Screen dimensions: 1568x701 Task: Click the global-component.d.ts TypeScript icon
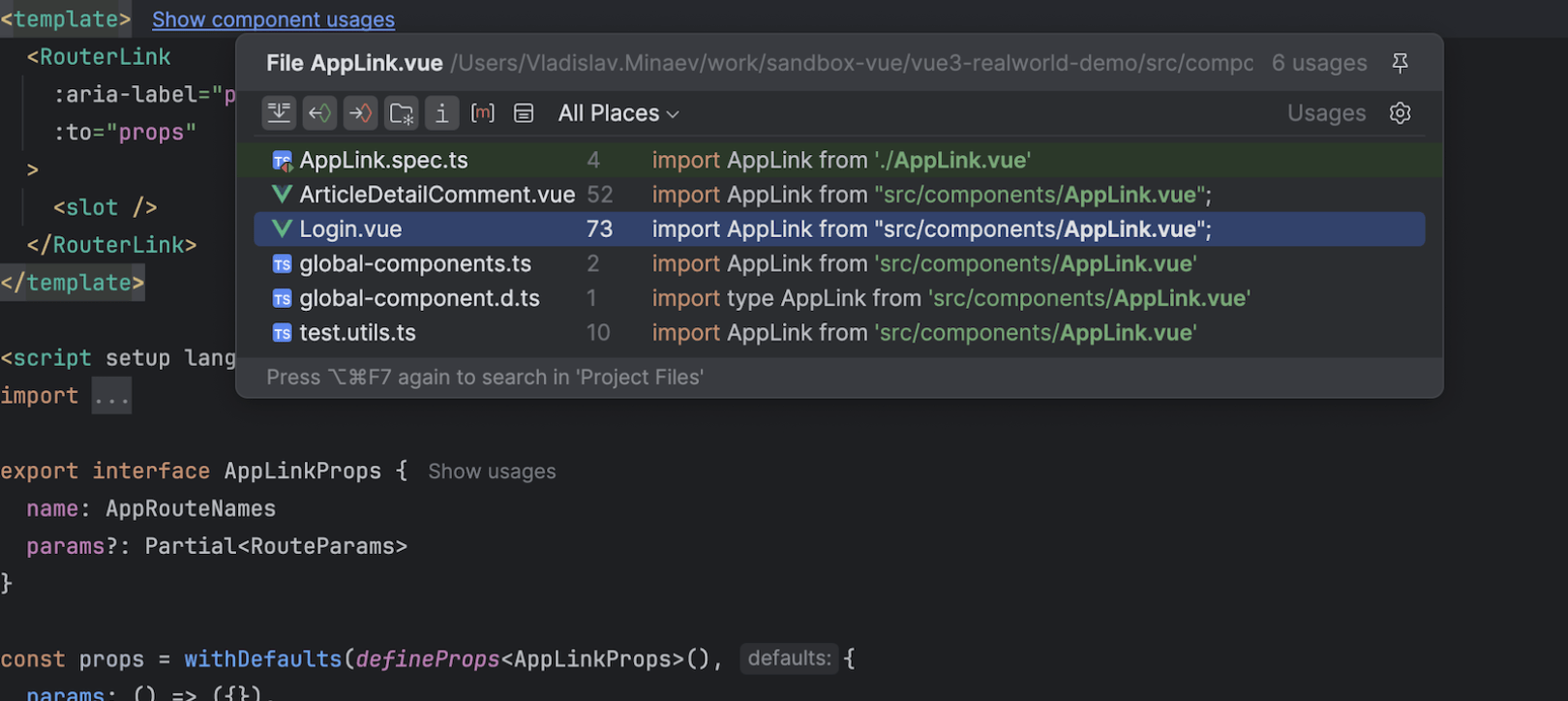click(x=282, y=299)
